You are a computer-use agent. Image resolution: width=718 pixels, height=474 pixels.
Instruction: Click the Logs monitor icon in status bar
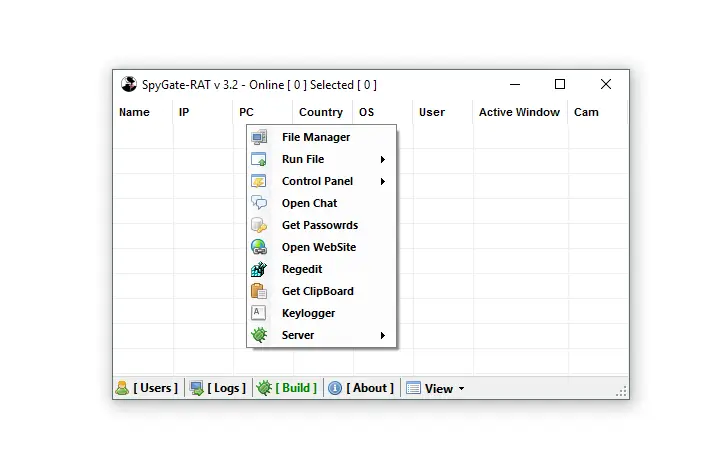197,388
